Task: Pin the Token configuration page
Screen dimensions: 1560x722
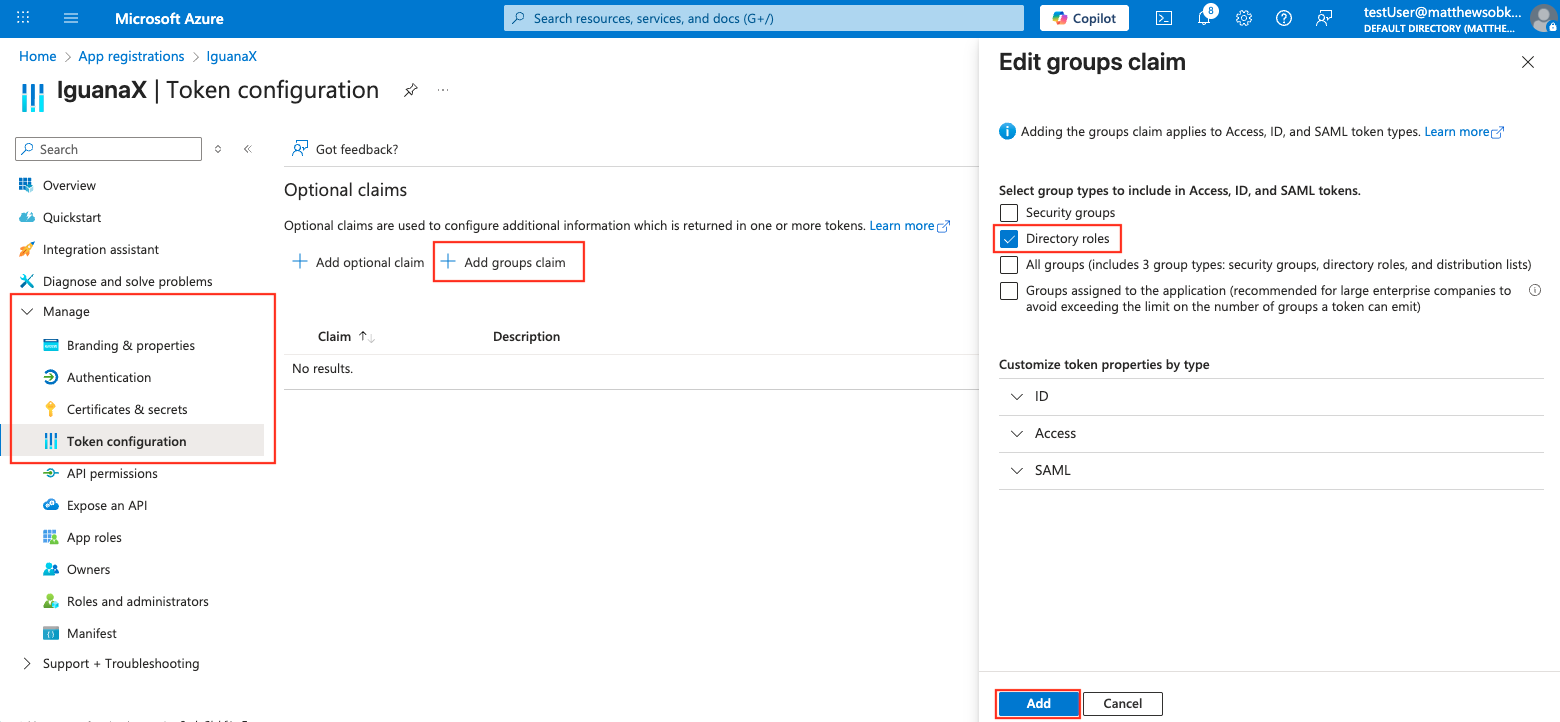Action: coord(410,90)
